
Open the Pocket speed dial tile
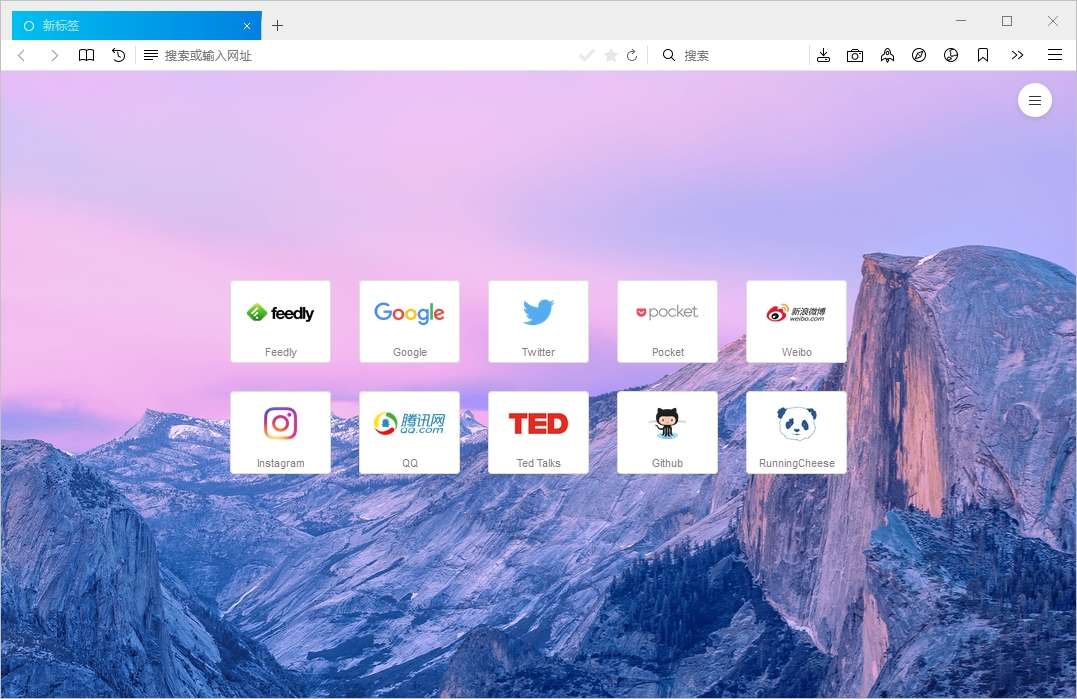click(668, 321)
